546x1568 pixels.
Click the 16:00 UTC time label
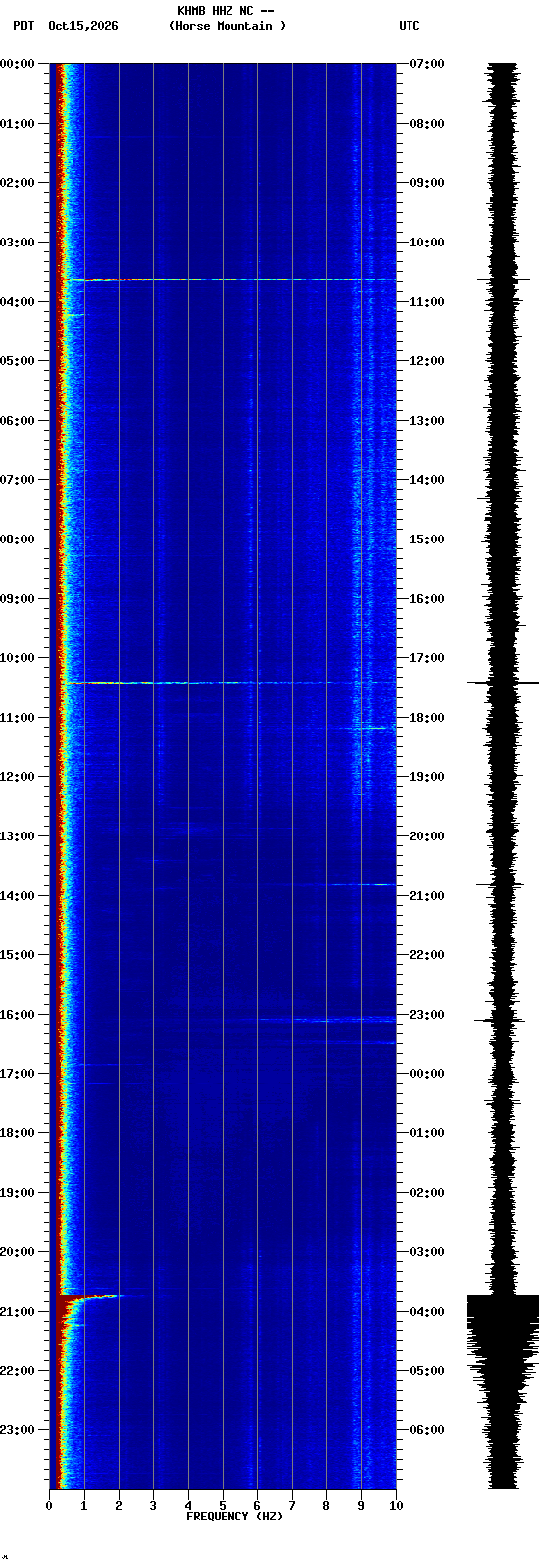(427, 599)
